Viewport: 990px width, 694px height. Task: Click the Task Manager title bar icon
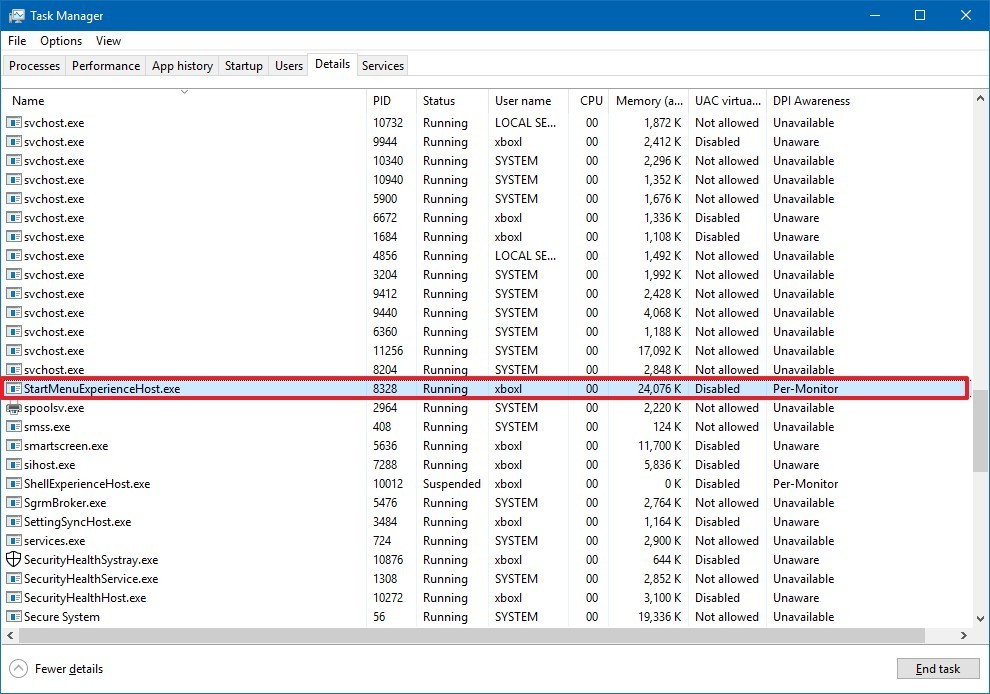tap(16, 16)
